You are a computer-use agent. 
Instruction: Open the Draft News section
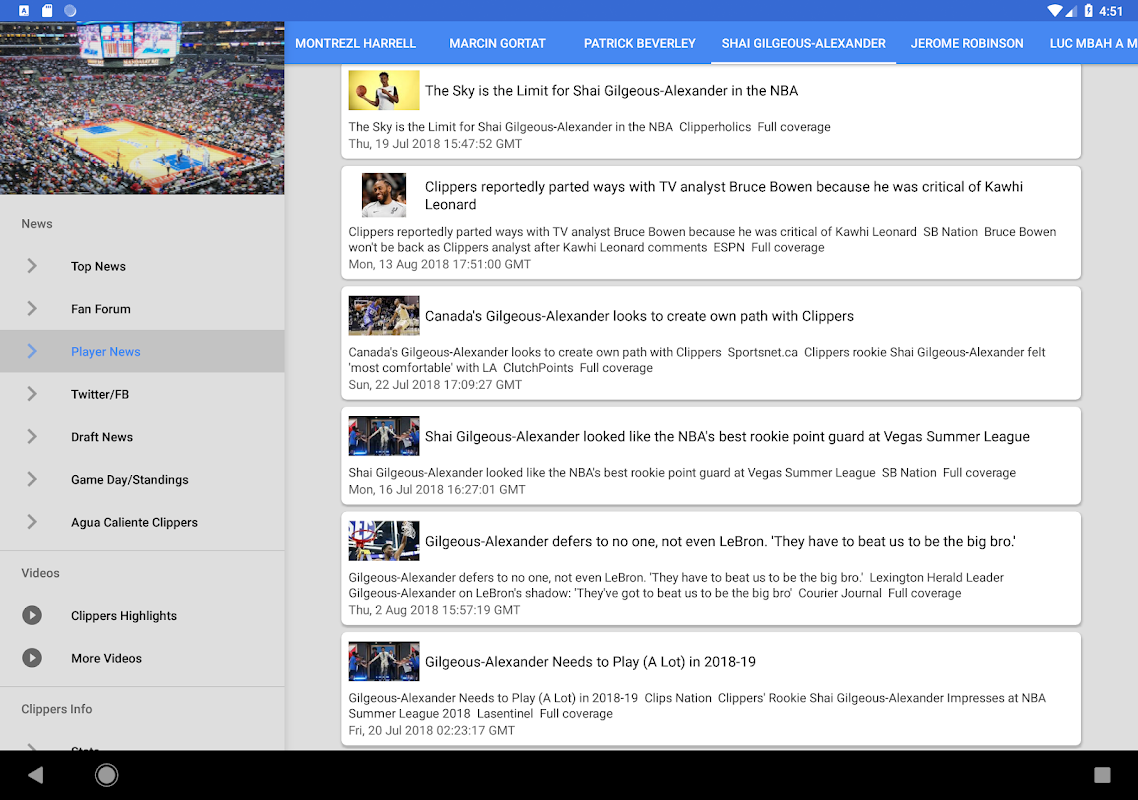point(142,436)
